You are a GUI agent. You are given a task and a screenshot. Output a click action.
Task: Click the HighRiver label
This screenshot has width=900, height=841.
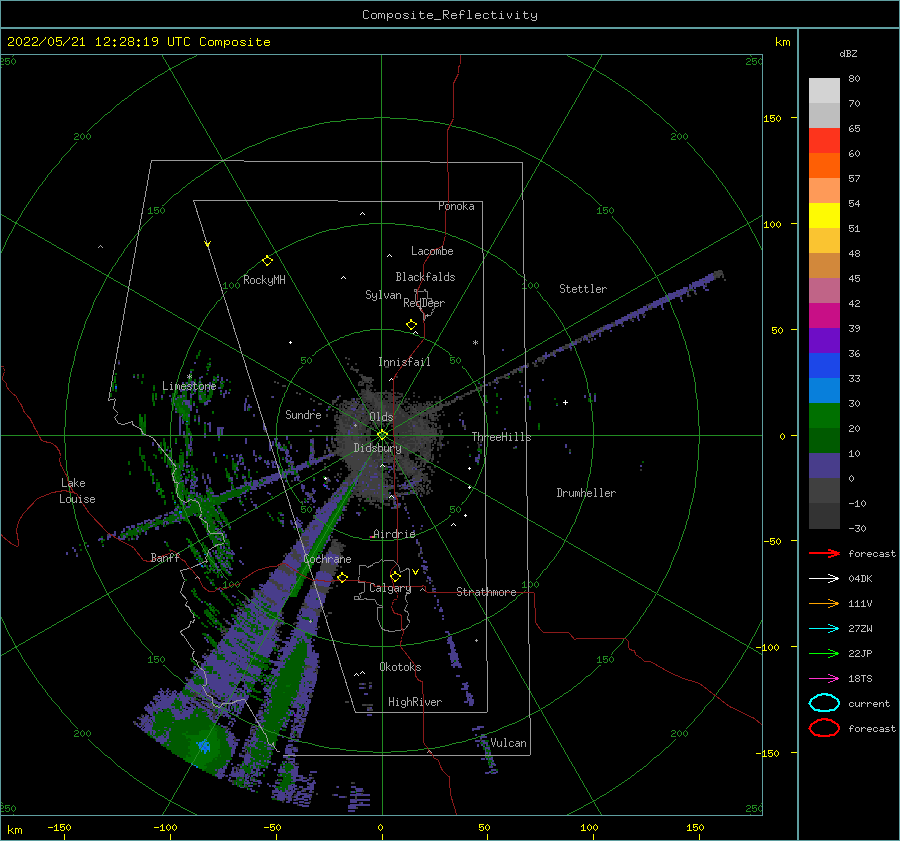point(415,702)
